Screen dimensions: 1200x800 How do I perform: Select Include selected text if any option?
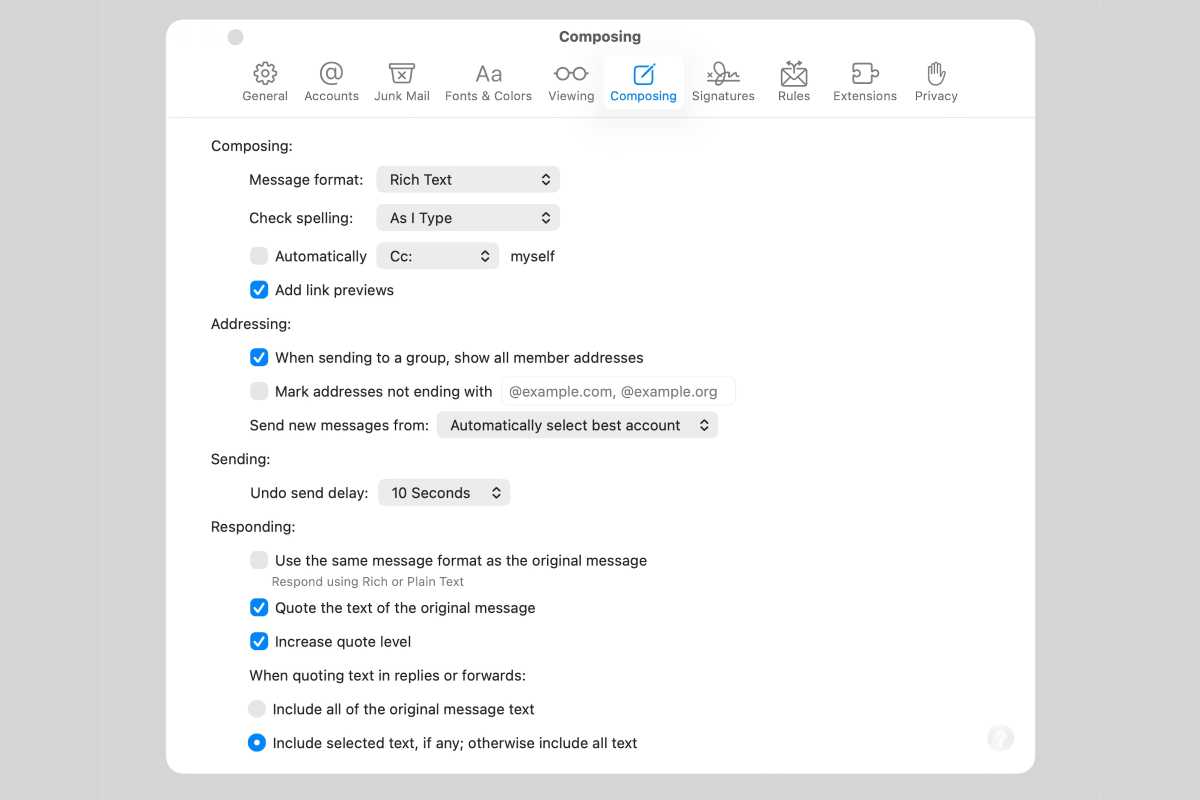click(x=257, y=742)
